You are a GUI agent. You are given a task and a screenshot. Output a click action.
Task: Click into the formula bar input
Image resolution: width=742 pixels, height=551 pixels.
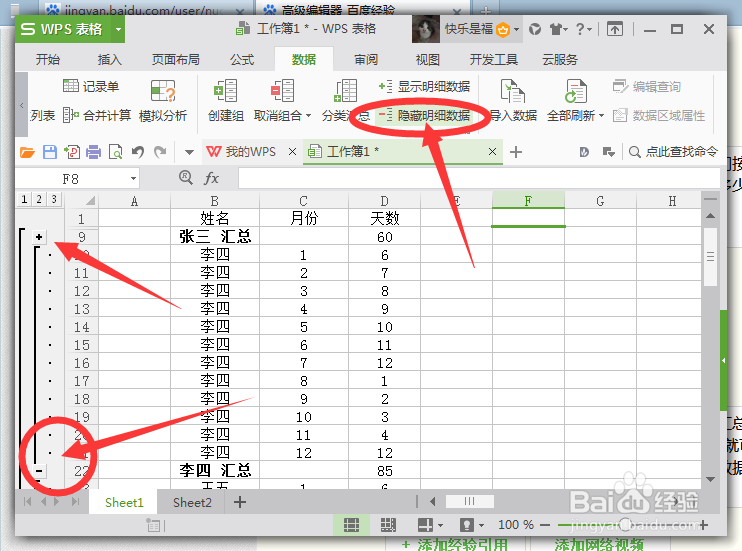479,178
